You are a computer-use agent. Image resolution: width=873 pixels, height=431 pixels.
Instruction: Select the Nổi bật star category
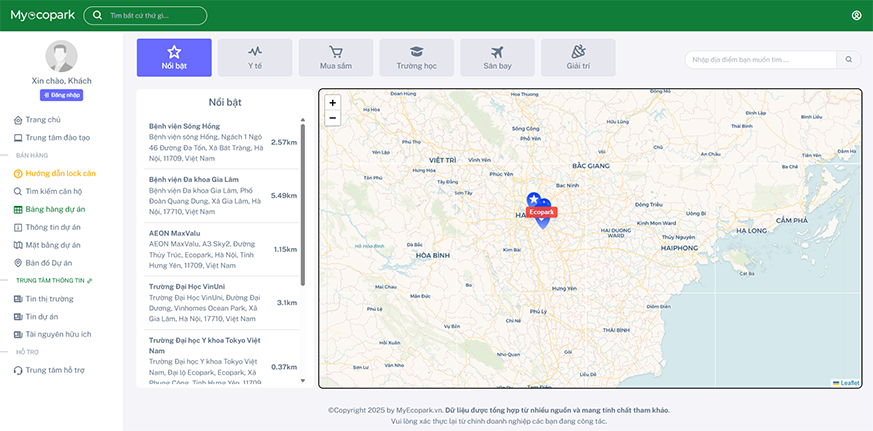[x=174, y=58]
